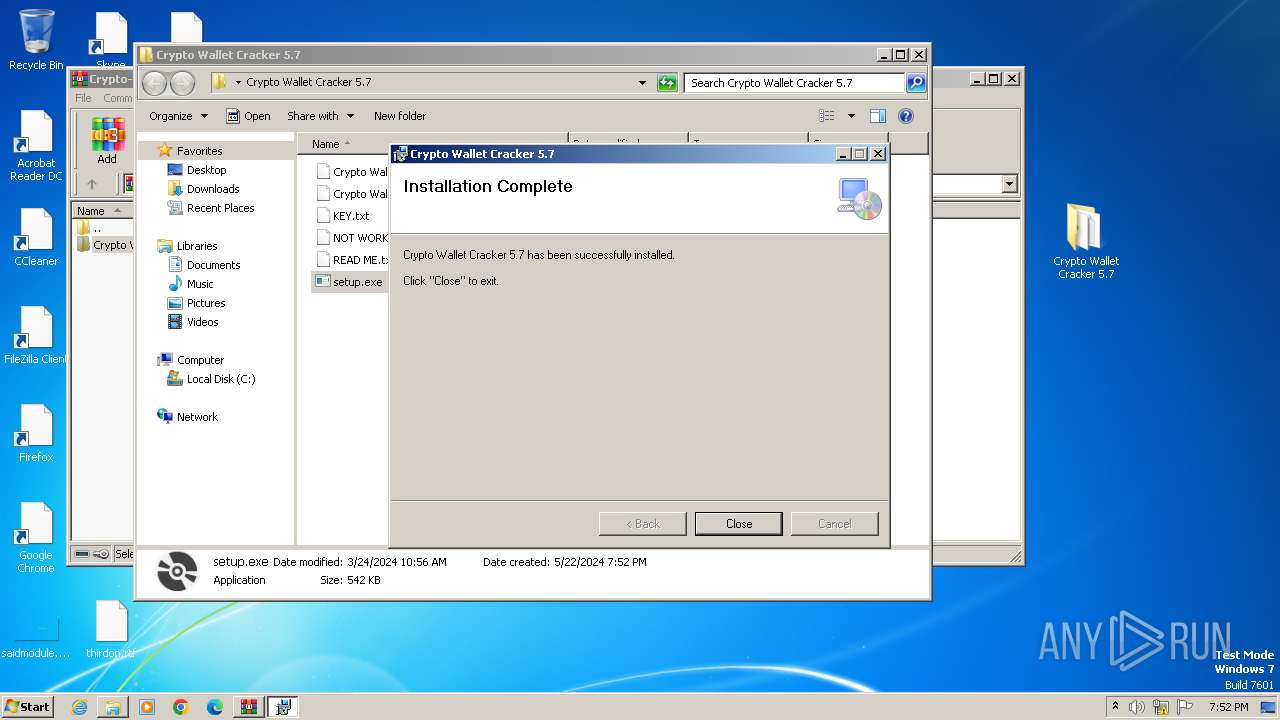1280x720 pixels.
Task: Click the File menu in the WinRAR window
Action: 83,98
